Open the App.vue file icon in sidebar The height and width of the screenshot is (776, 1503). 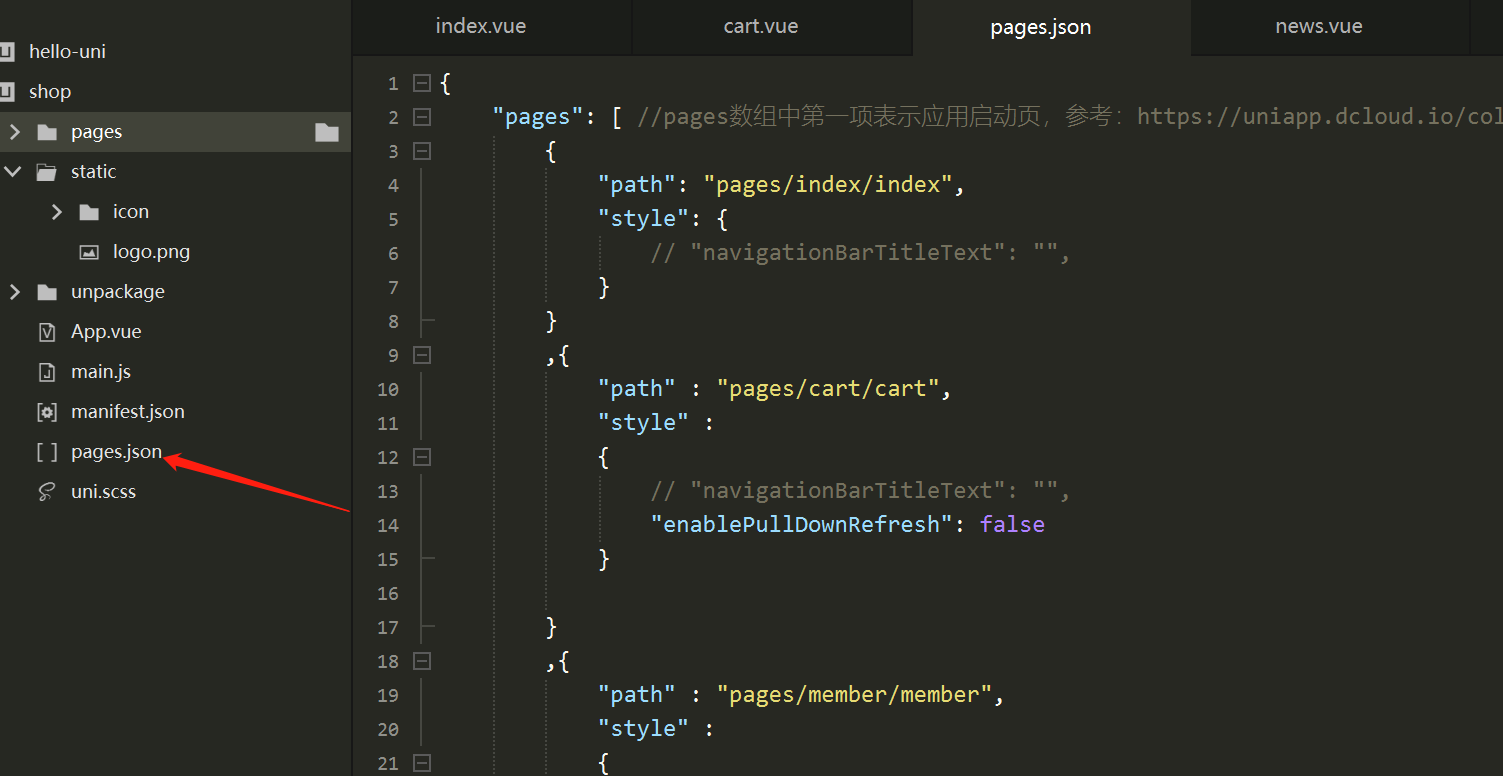(48, 331)
